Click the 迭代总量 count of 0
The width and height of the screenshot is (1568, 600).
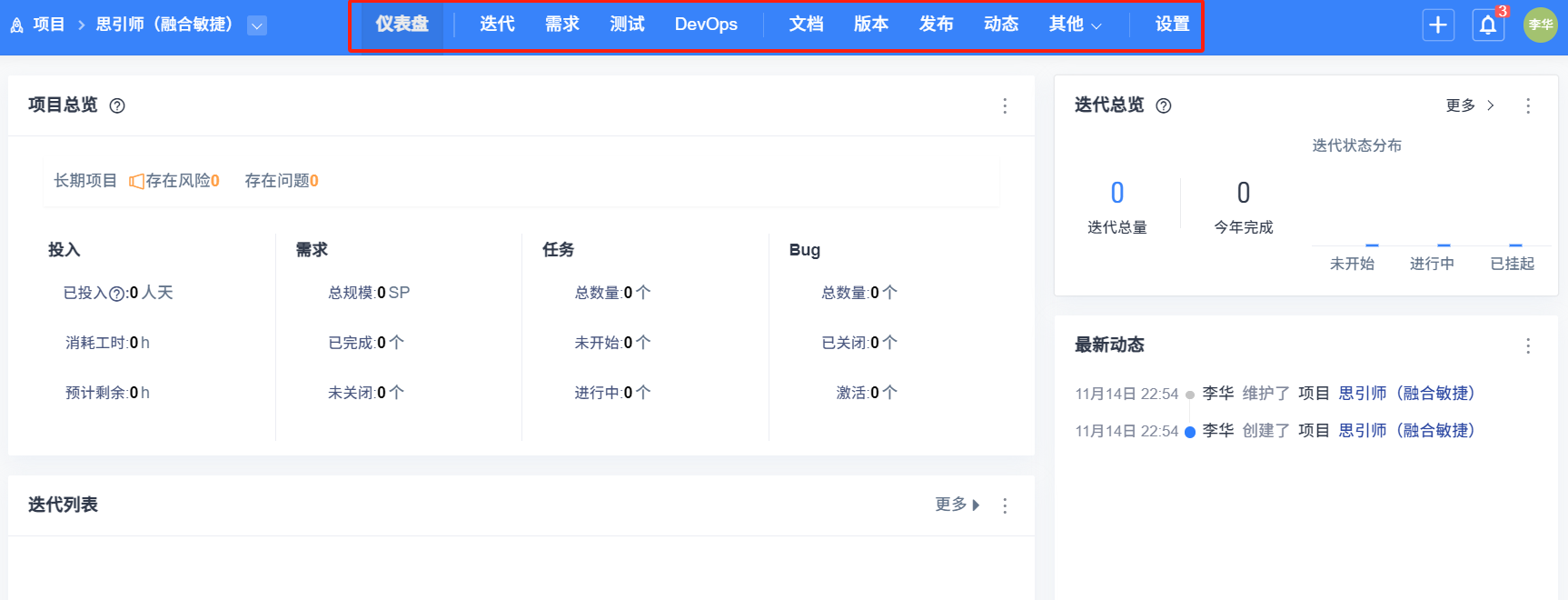pos(1117,193)
